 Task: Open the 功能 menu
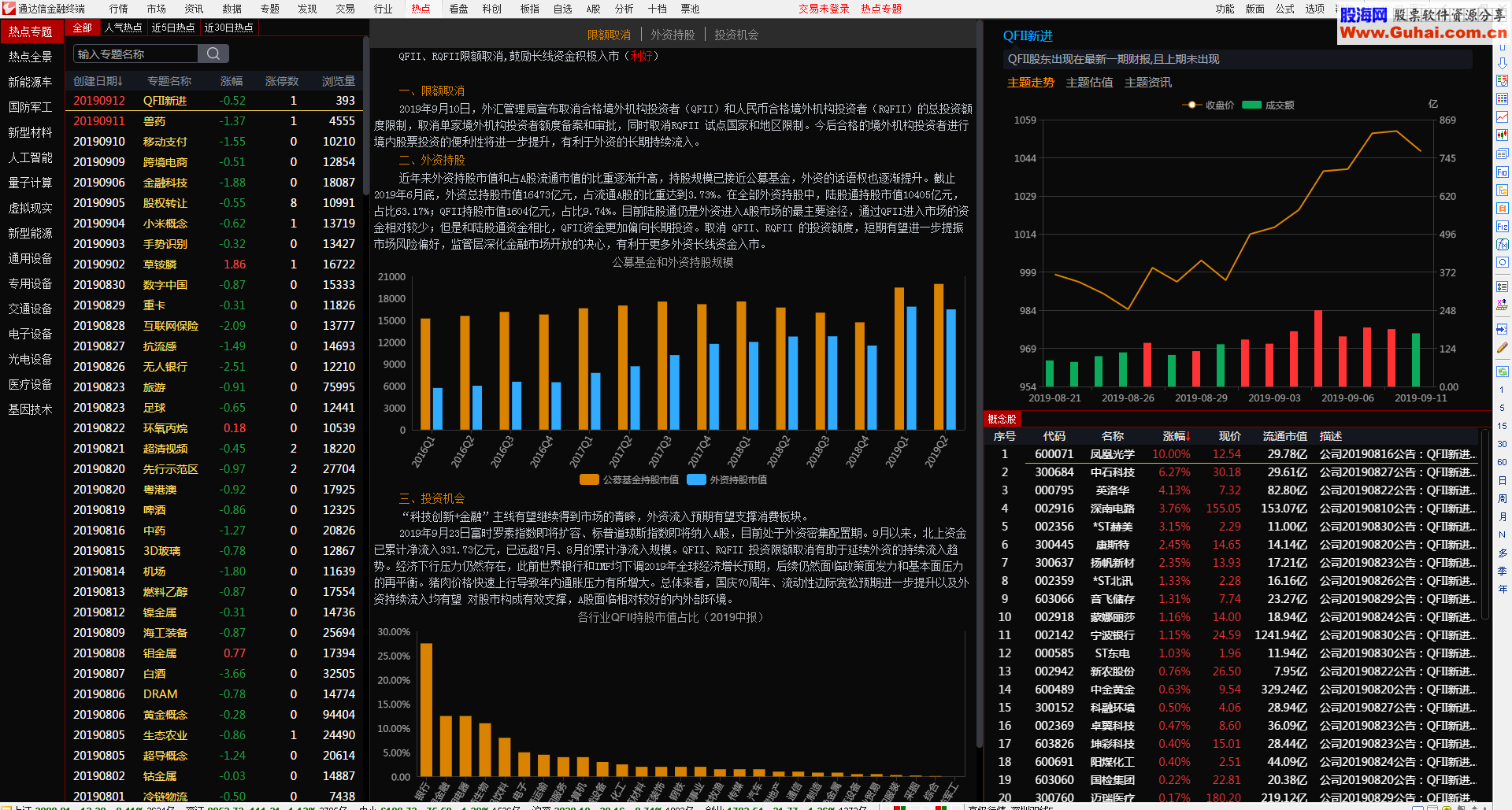(x=1225, y=9)
